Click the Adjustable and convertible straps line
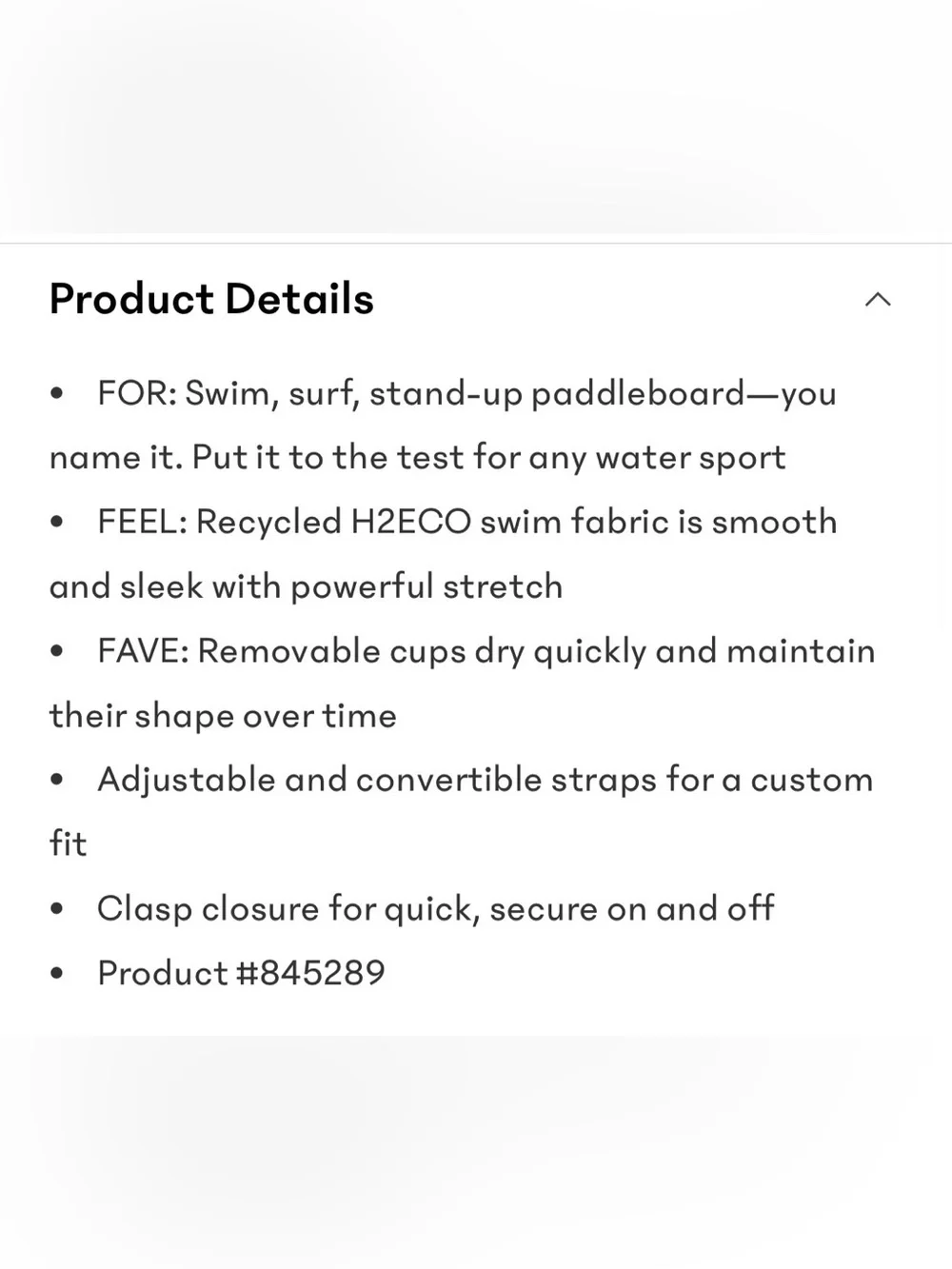 pyautogui.click(x=485, y=780)
